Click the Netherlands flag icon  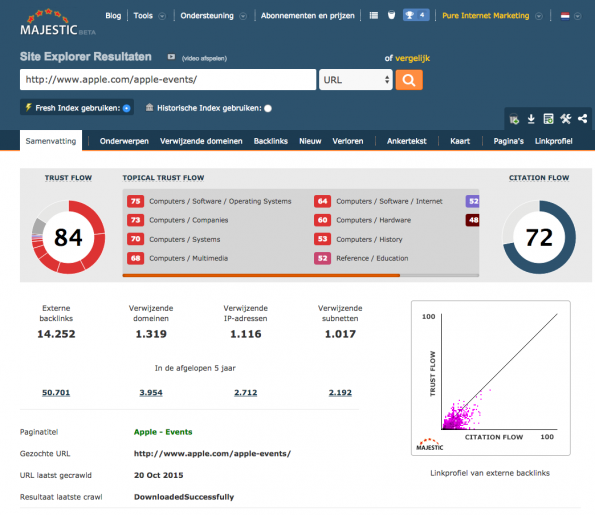565,16
